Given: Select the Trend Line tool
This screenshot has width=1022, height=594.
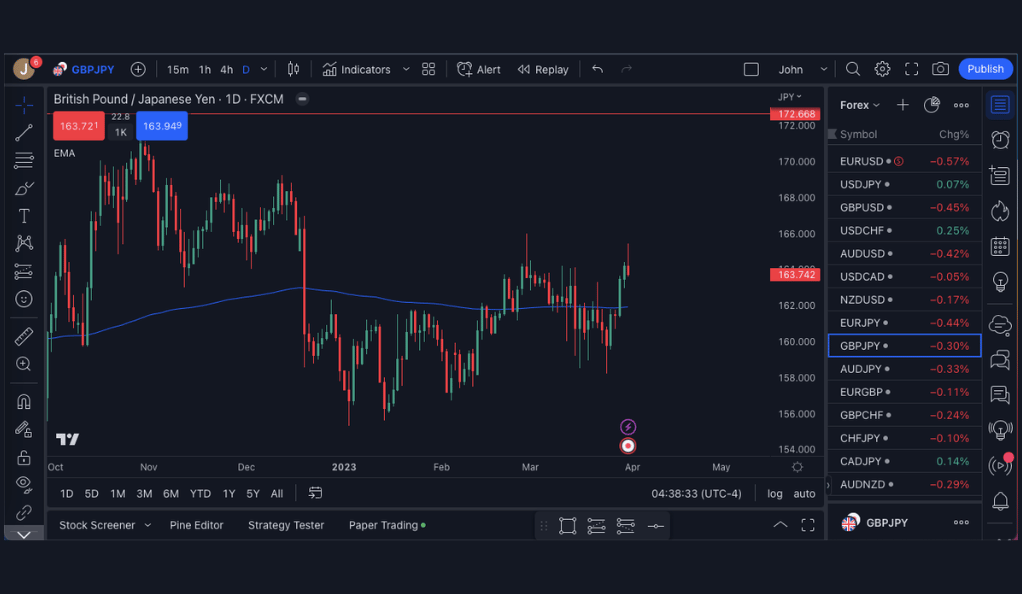Looking at the screenshot, I should point(24,132).
